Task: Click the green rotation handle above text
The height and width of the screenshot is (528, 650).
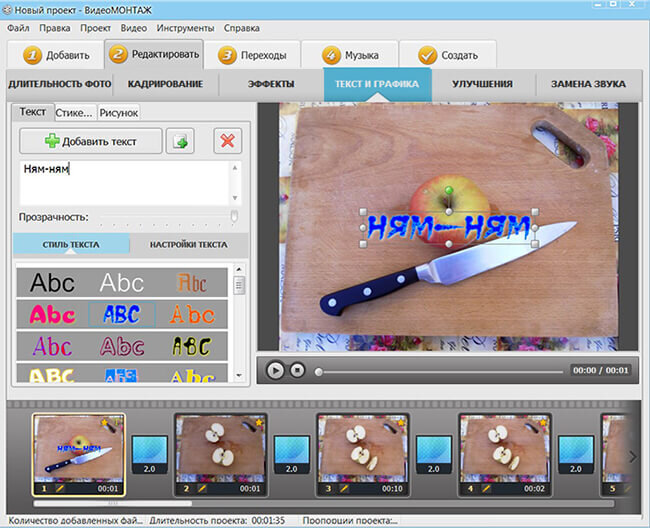Action: [449, 190]
